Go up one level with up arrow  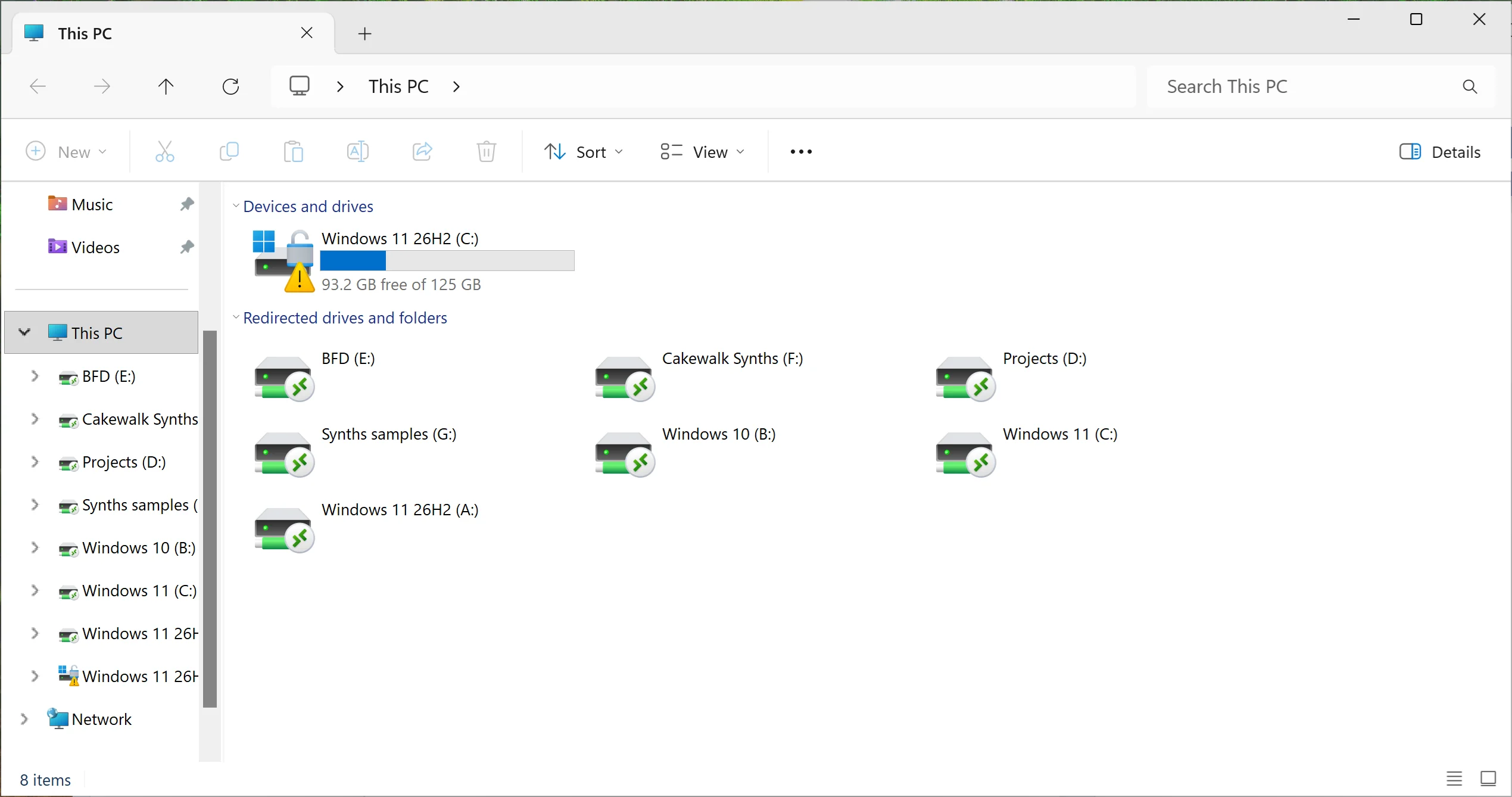tap(166, 86)
